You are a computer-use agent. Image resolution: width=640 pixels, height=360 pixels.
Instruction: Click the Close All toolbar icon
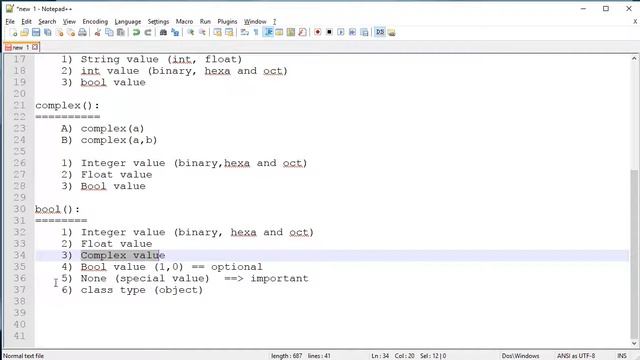pyautogui.click(x=71, y=32)
